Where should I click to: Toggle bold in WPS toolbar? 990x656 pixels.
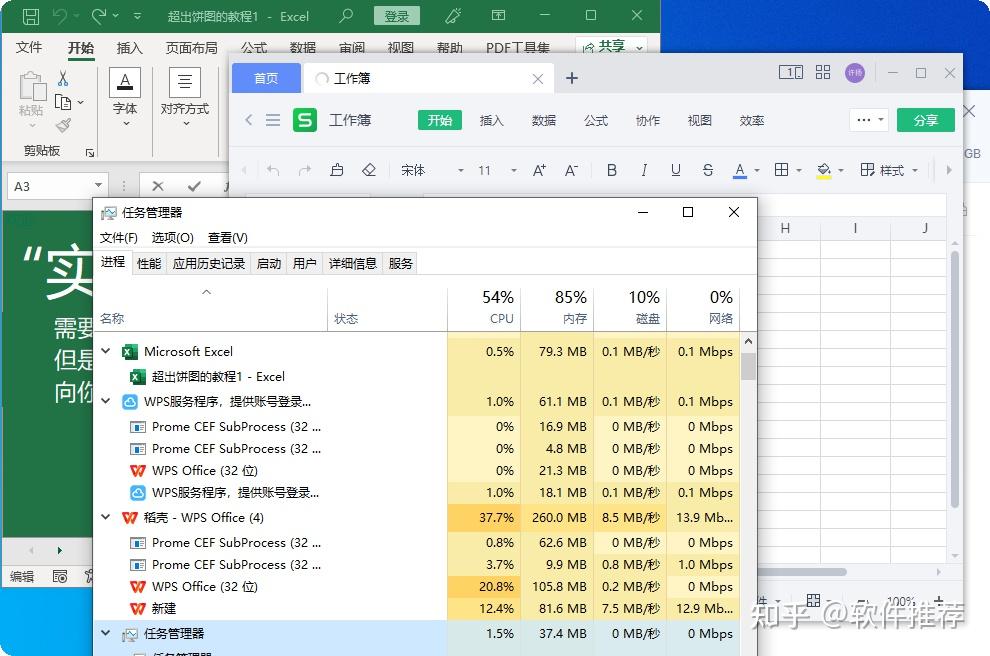611,170
